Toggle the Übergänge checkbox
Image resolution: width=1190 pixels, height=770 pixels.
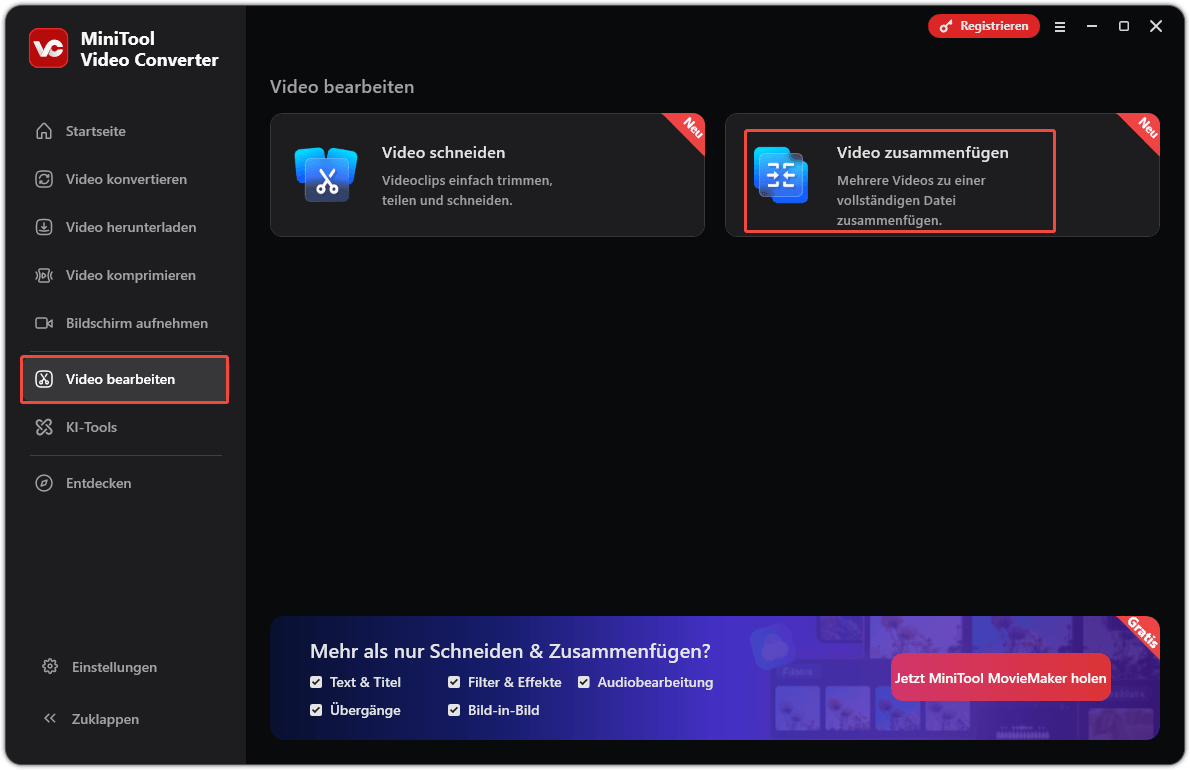click(x=316, y=710)
